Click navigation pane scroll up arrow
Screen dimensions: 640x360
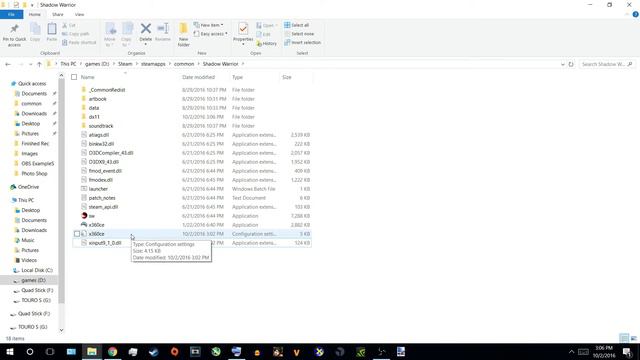coord(61,76)
